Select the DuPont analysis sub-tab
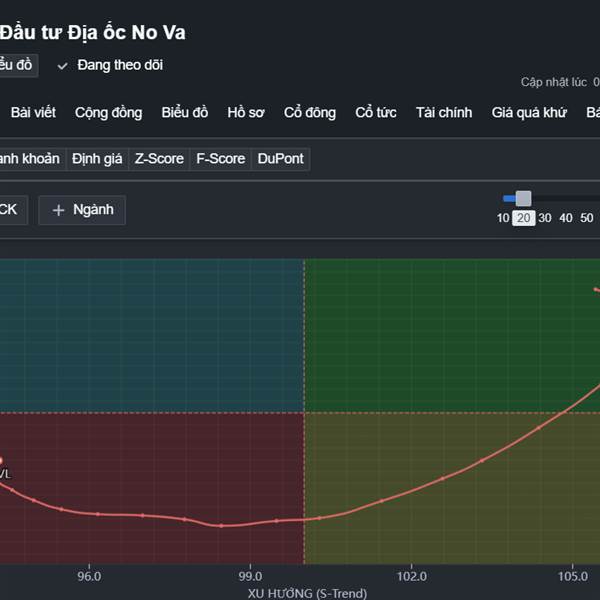 pyautogui.click(x=280, y=159)
